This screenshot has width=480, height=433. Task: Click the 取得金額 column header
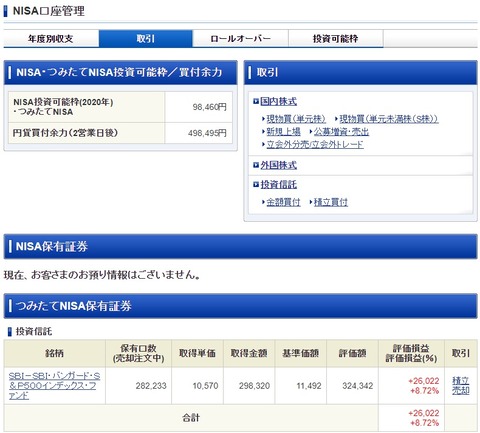[249, 353]
